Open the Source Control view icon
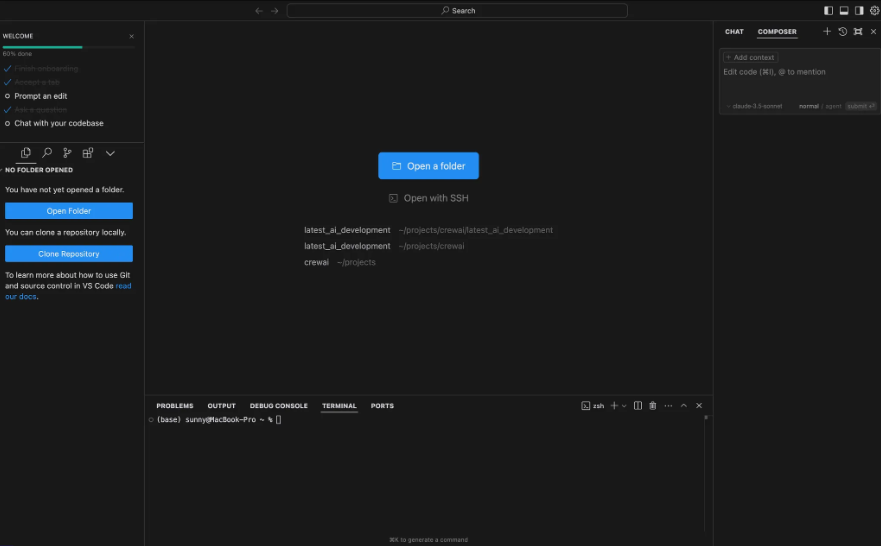 pos(67,153)
